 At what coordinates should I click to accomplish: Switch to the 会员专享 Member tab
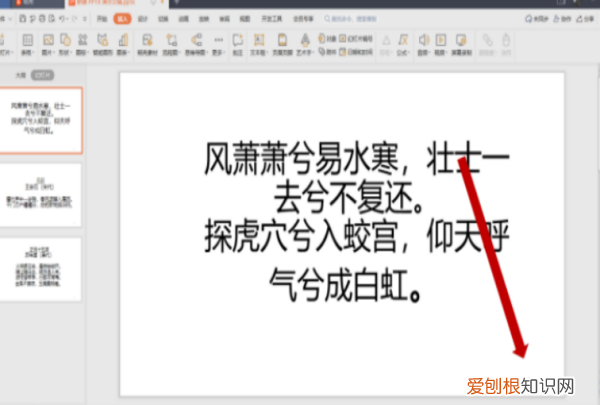(303, 19)
